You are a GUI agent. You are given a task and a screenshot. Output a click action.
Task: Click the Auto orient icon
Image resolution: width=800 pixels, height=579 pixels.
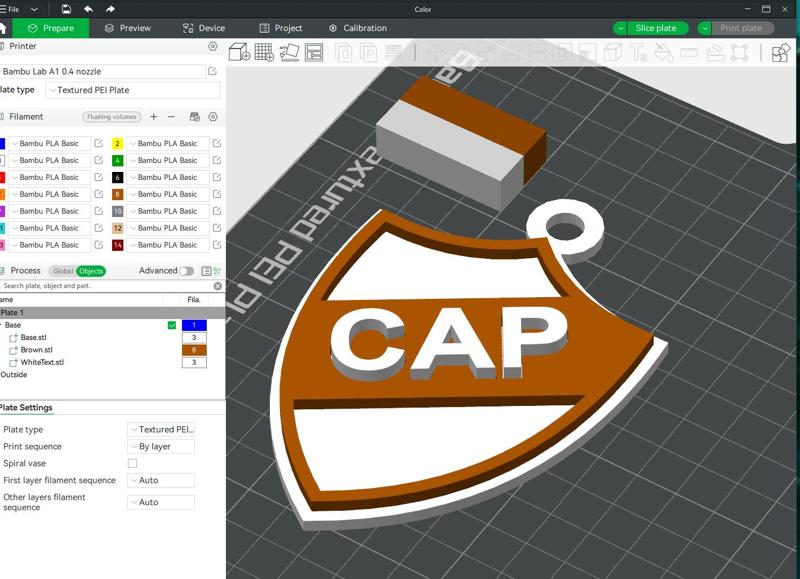pos(289,52)
